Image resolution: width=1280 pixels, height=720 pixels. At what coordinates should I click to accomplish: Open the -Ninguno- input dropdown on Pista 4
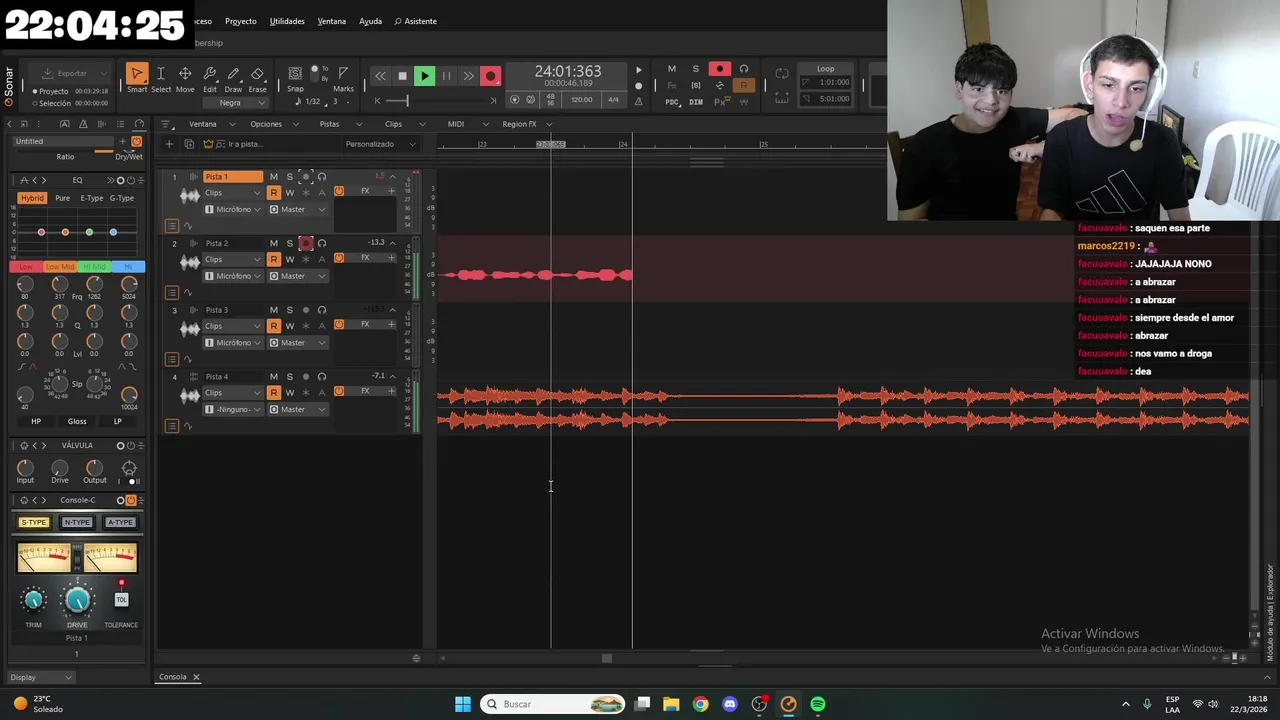(232, 410)
